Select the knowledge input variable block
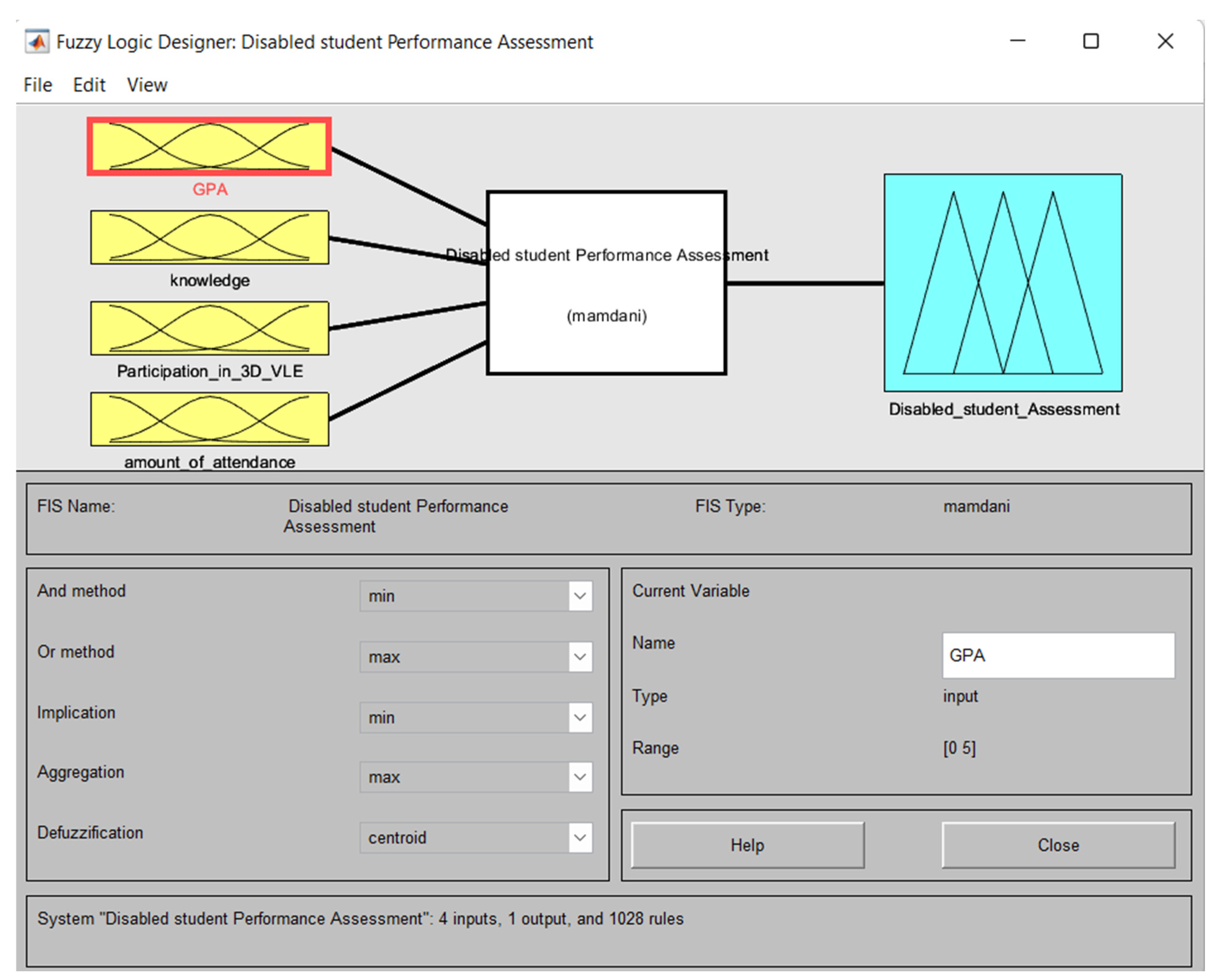1219x980 pixels. click(x=209, y=237)
